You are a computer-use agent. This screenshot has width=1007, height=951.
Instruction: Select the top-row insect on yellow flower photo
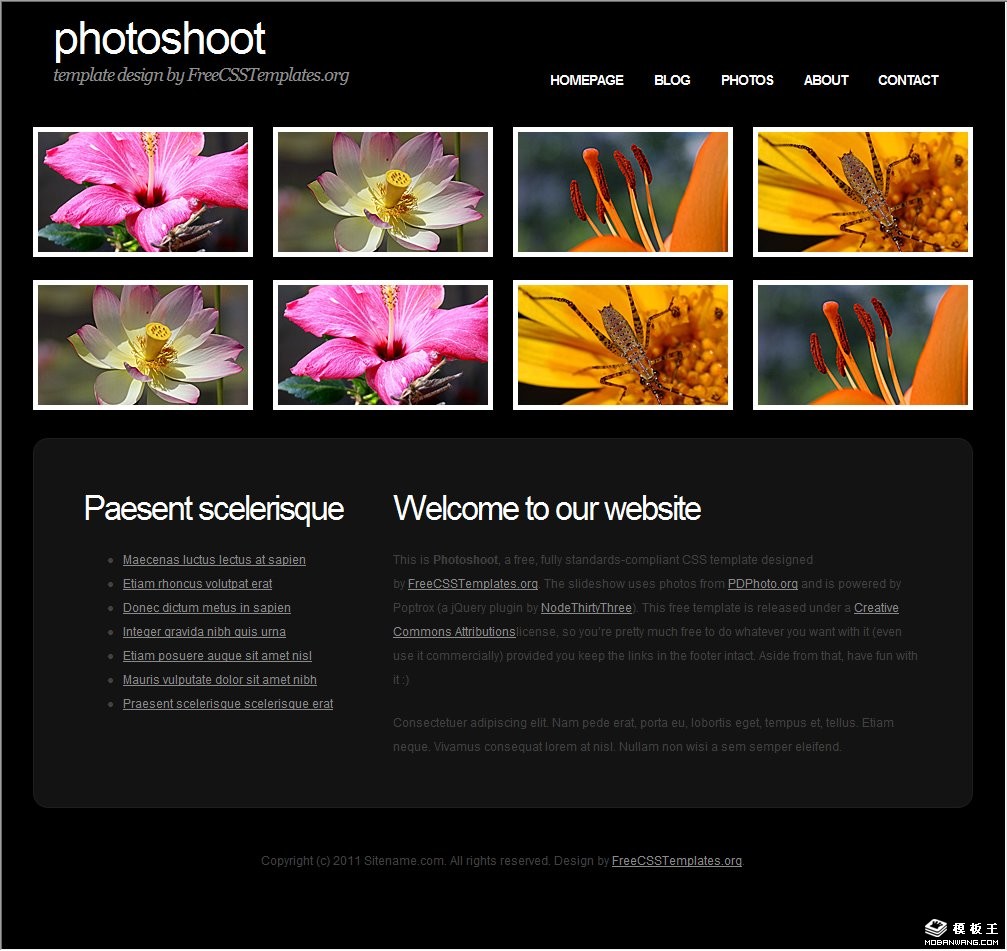tap(863, 192)
